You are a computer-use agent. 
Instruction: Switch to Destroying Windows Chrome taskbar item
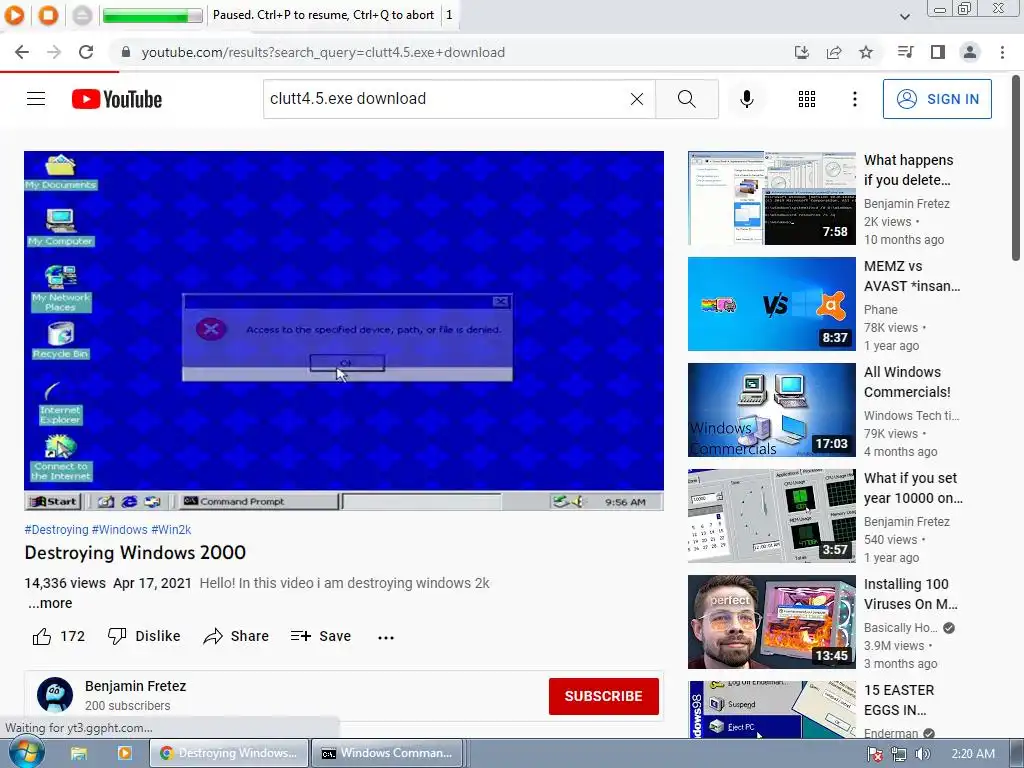[x=229, y=753]
